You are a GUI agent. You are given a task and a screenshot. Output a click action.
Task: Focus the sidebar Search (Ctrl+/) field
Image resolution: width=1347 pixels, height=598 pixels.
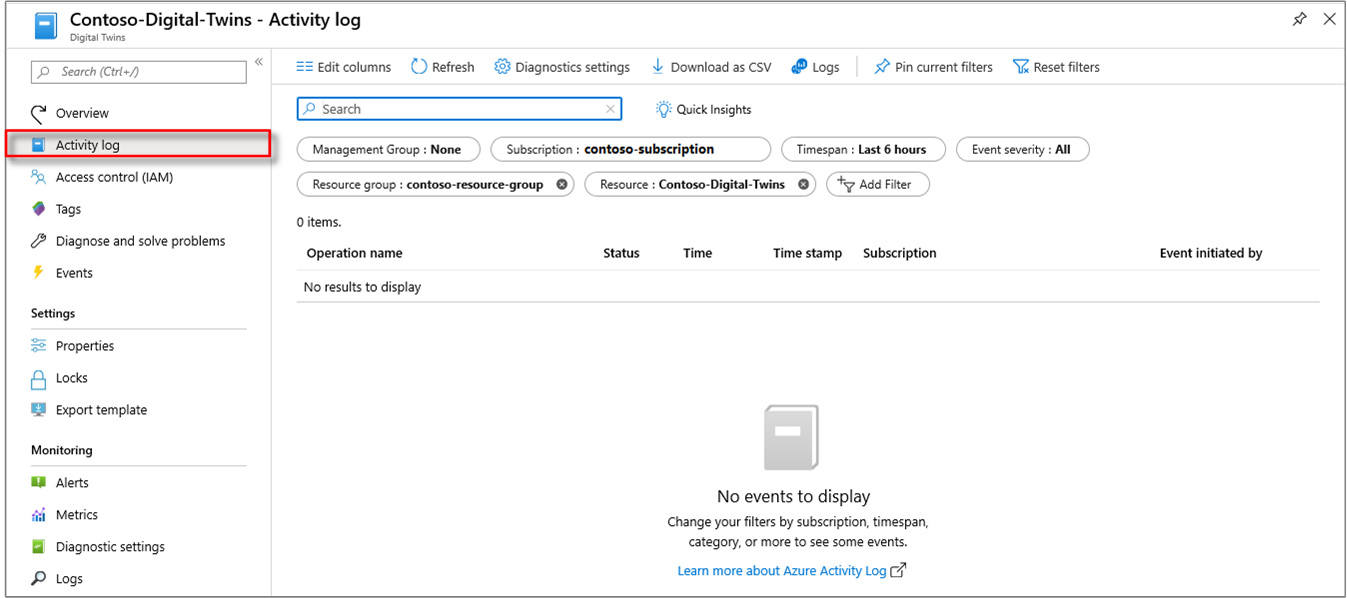(139, 72)
